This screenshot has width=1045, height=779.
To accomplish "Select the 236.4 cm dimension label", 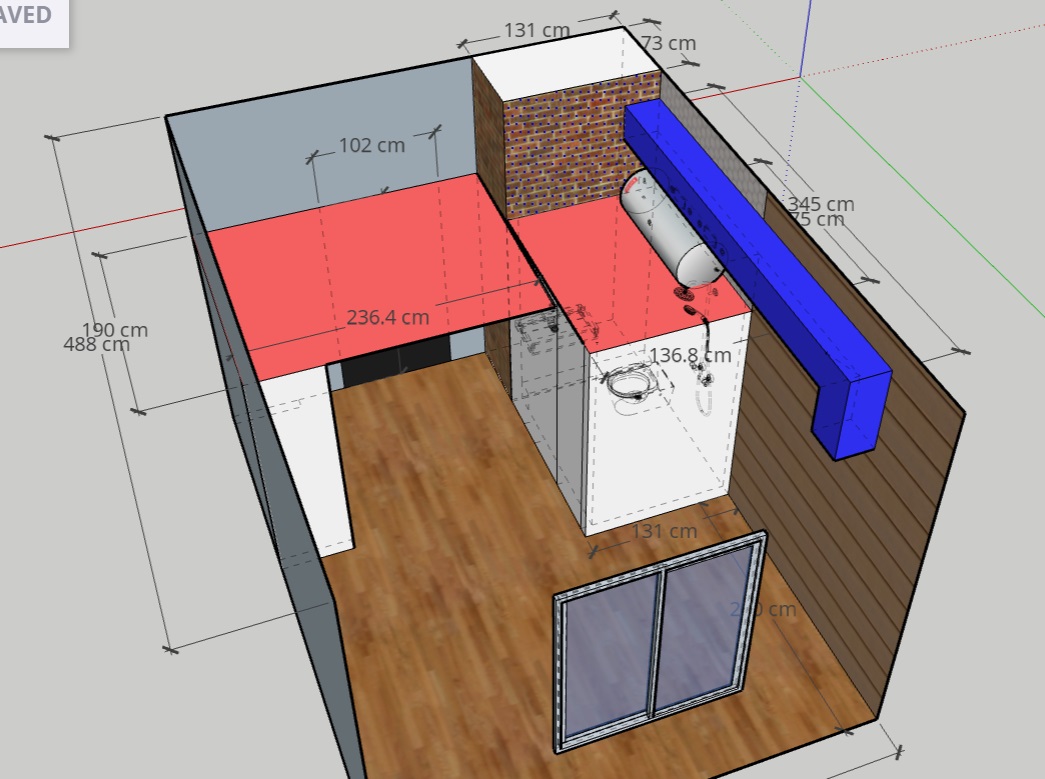I will pos(388,318).
